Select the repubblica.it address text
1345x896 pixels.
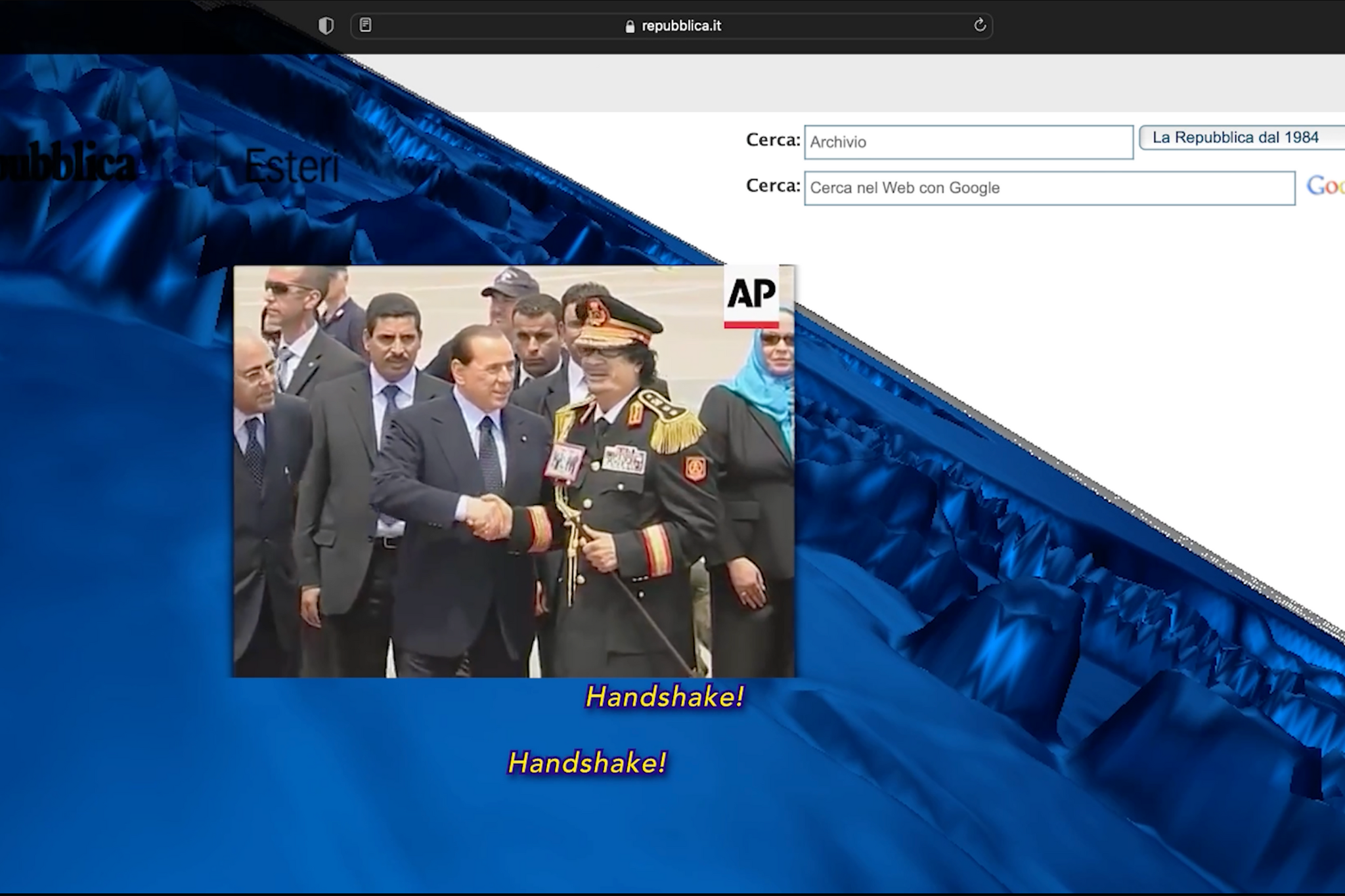click(x=681, y=26)
